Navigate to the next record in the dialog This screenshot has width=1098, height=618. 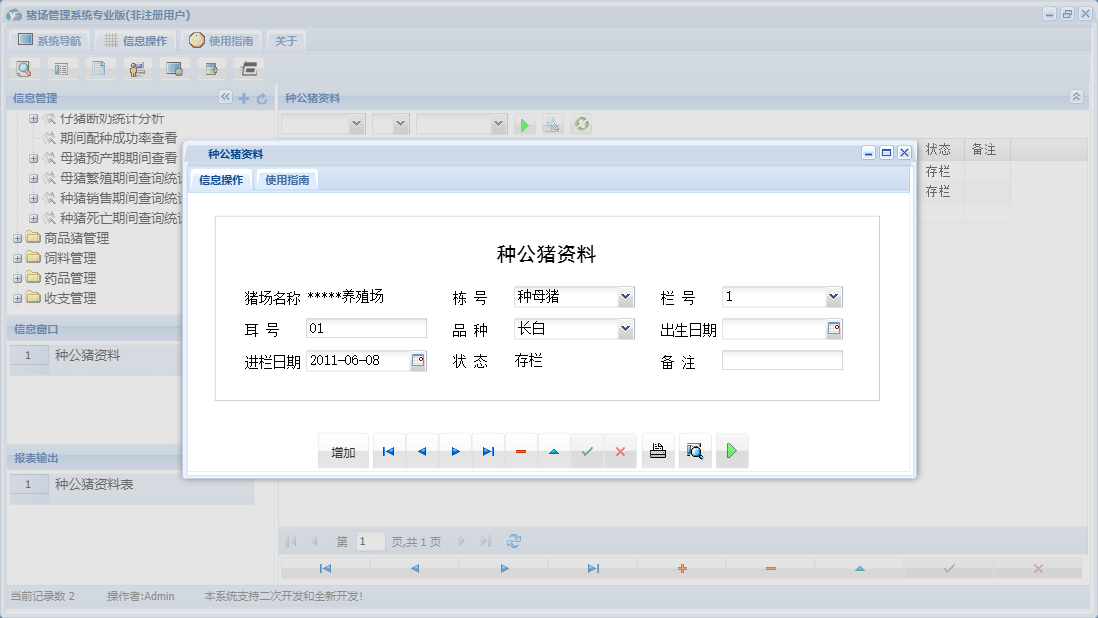455,451
